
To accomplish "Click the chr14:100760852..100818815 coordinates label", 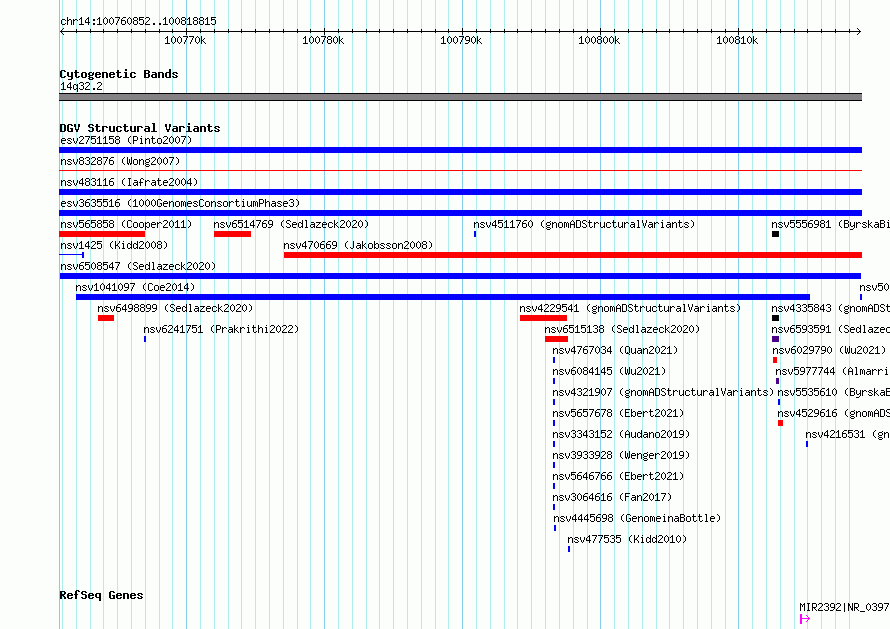I will [x=138, y=21].
